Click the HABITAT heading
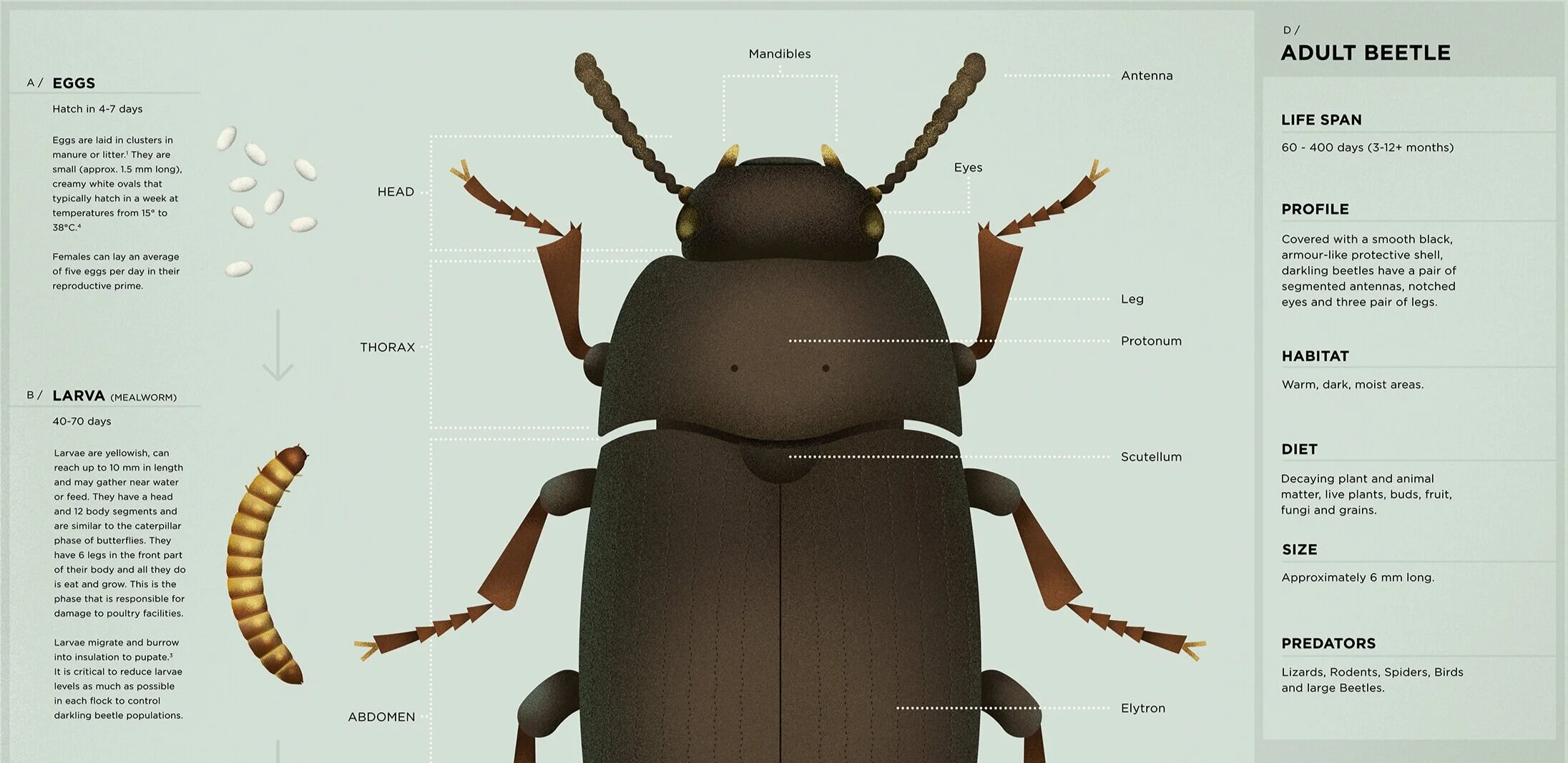The height and width of the screenshot is (763, 1568). click(1315, 356)
